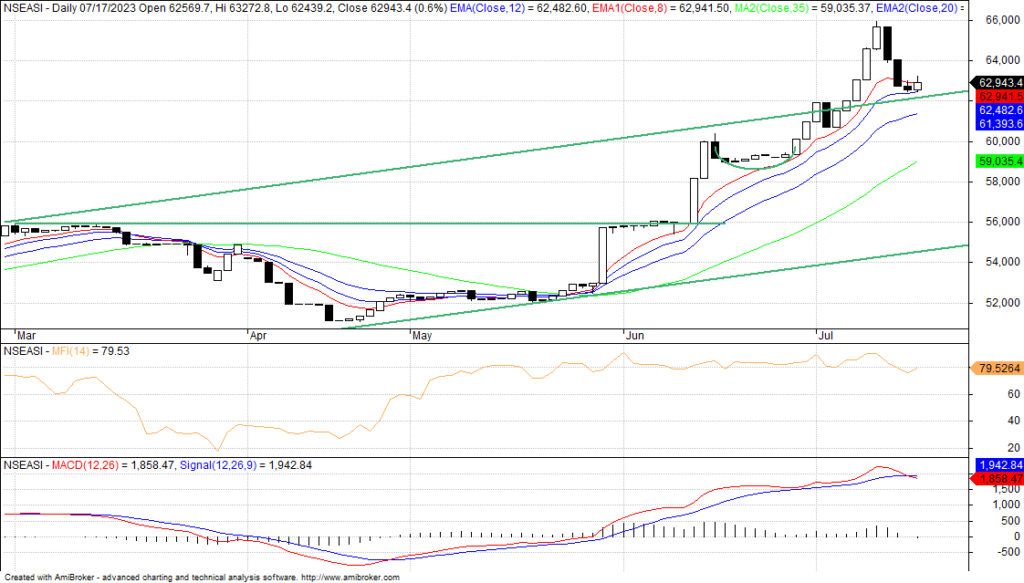This screenshot has height=583, width=1024.
Task: Click the 66,000 price axis label
Action: coord(995,20)
